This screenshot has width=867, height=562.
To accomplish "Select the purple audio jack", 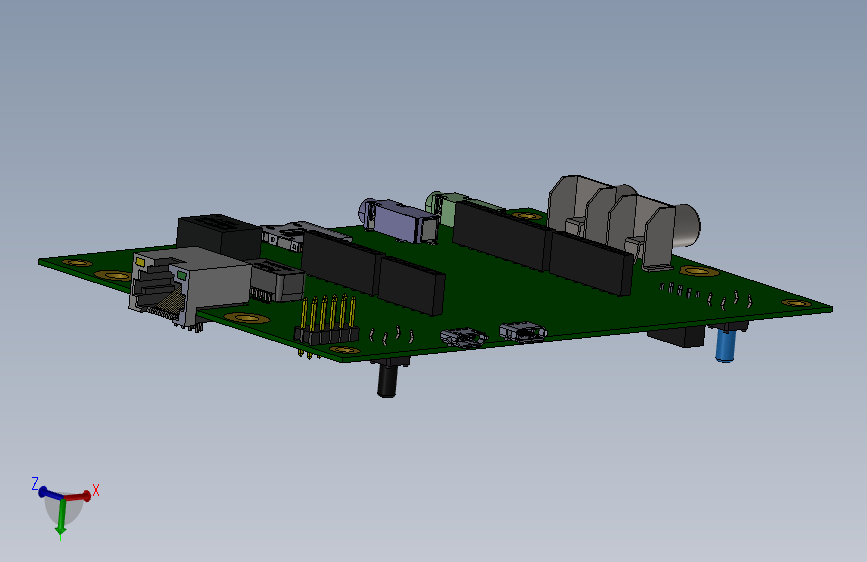I will tap(399, 221).
